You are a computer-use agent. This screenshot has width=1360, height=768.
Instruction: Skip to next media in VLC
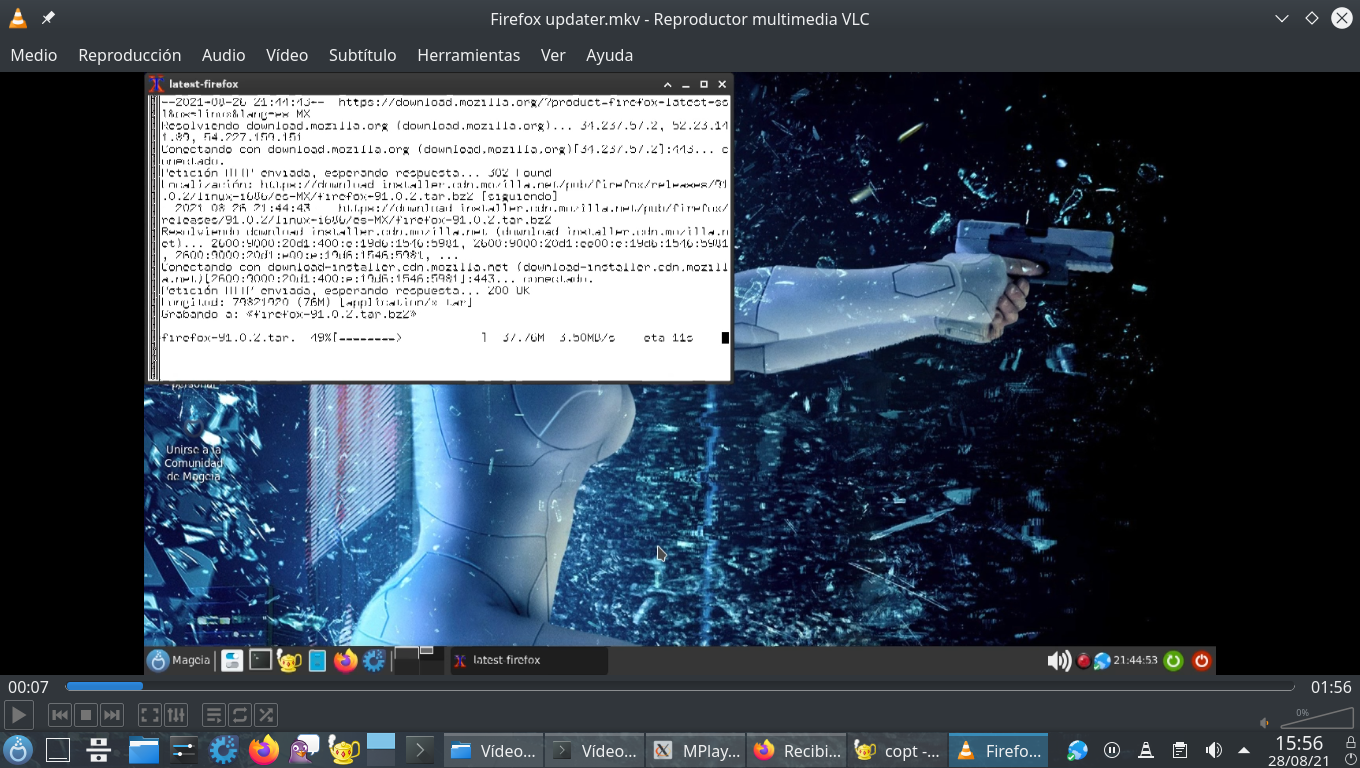[x=112, y=715]
